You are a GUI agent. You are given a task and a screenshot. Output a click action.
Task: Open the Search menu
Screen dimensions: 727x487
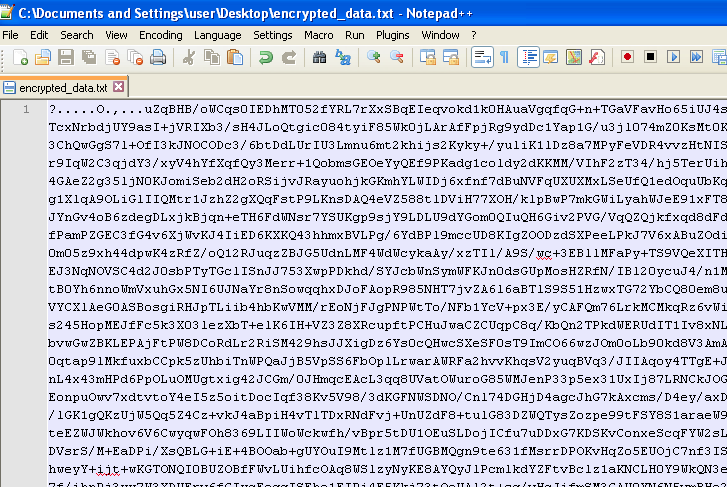[x=77, y=35]
